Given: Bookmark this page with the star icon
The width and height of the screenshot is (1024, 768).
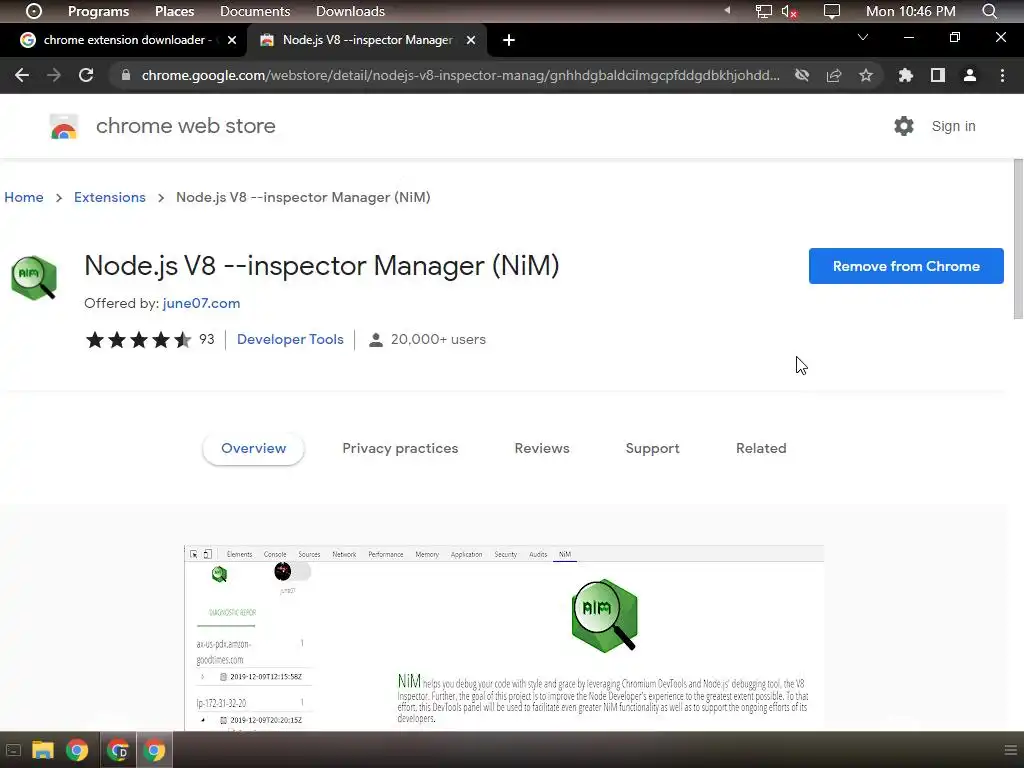Looking at the screenshot, I should click(x=866, y=75).
